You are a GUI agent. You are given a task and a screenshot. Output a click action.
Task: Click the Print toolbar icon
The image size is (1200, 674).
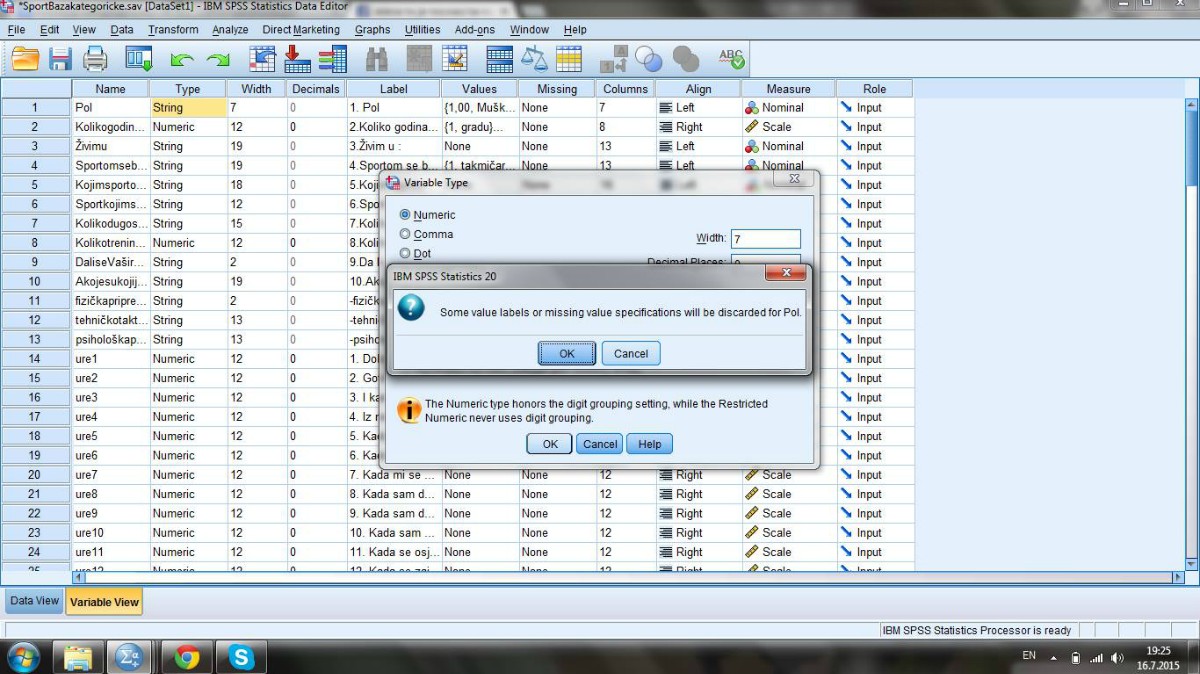point(95,59)
